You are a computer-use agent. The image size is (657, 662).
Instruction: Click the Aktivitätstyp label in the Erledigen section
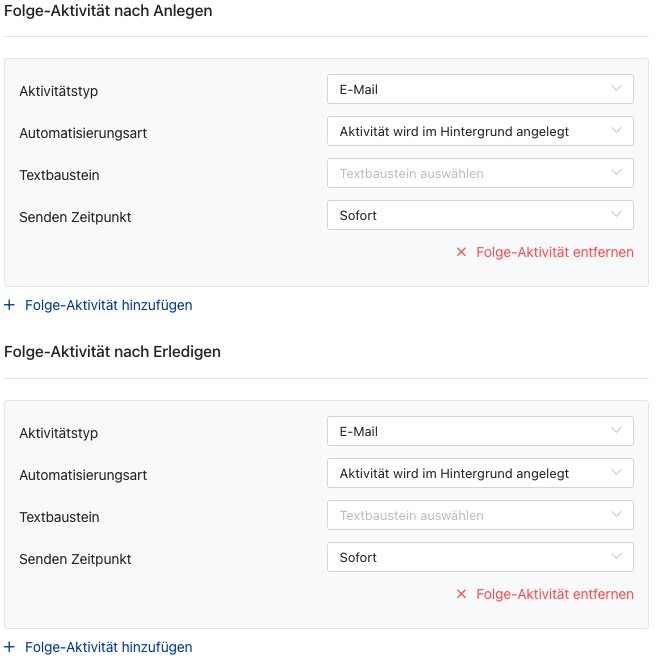(58, 433)
